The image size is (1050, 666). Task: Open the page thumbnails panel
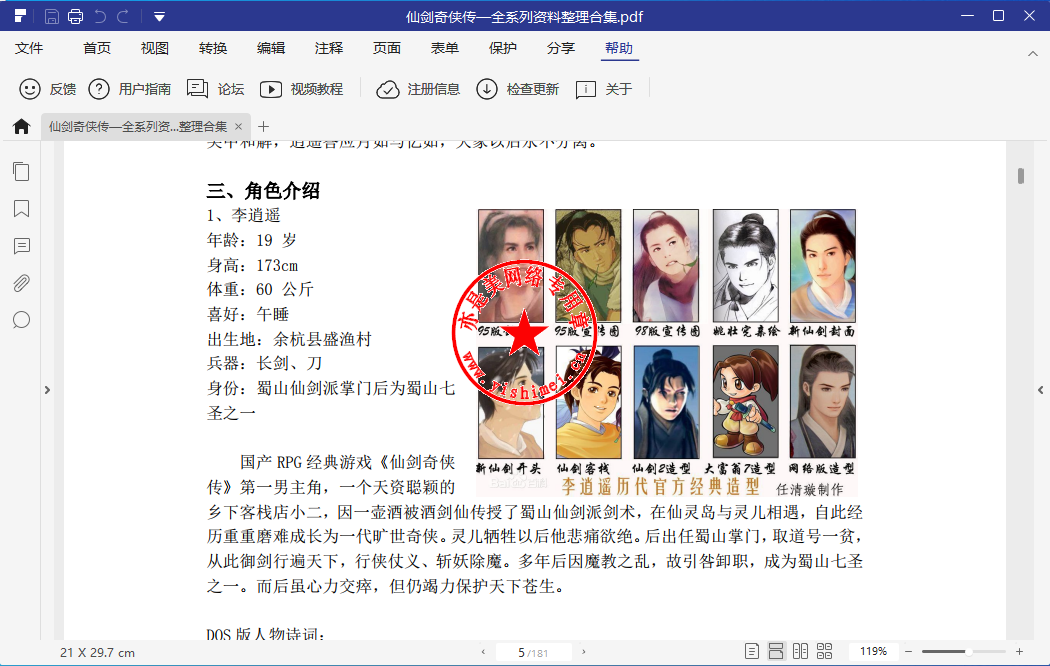click(x=21, y=172)
